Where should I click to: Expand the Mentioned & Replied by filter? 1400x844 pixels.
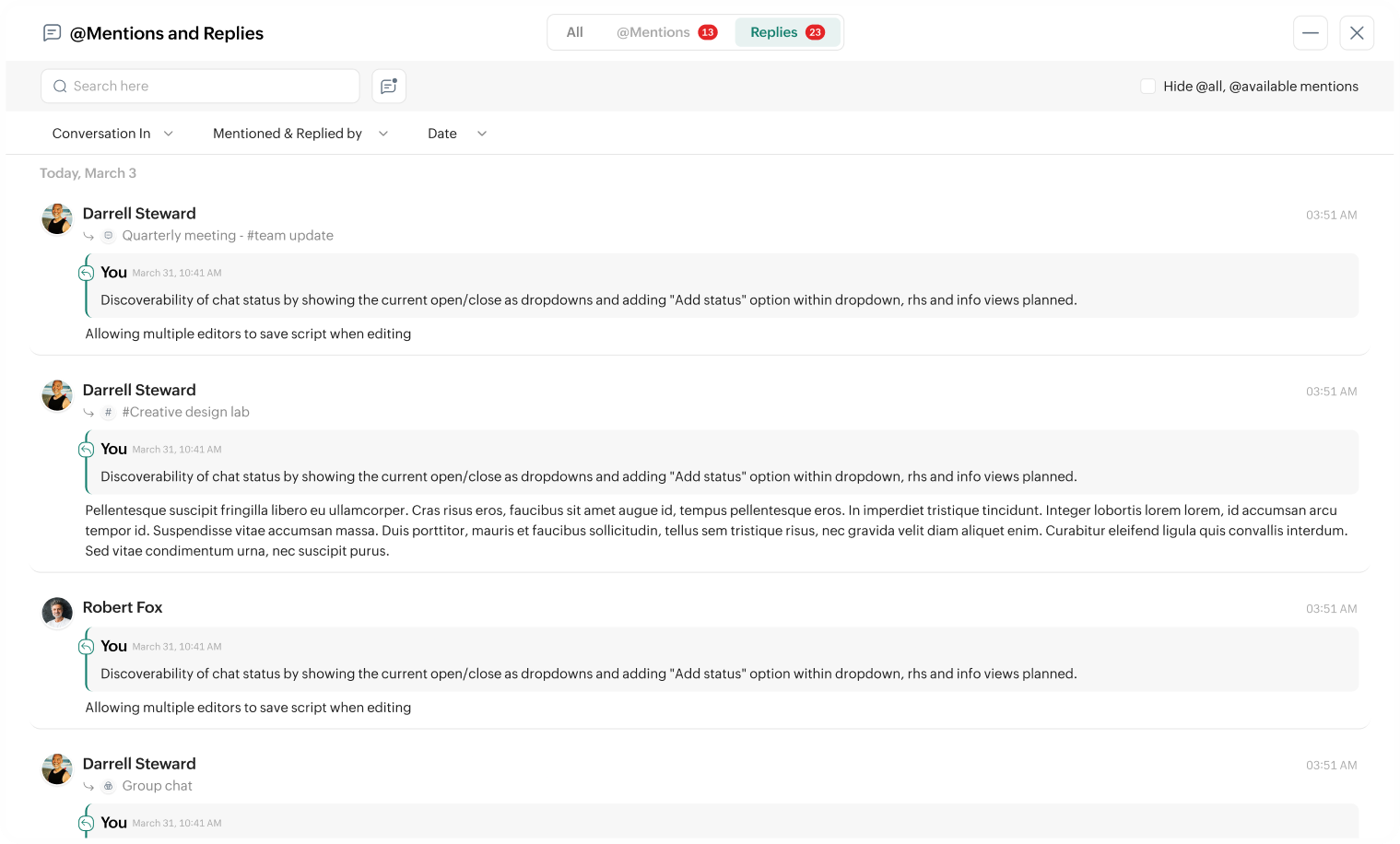pos(300,134)
